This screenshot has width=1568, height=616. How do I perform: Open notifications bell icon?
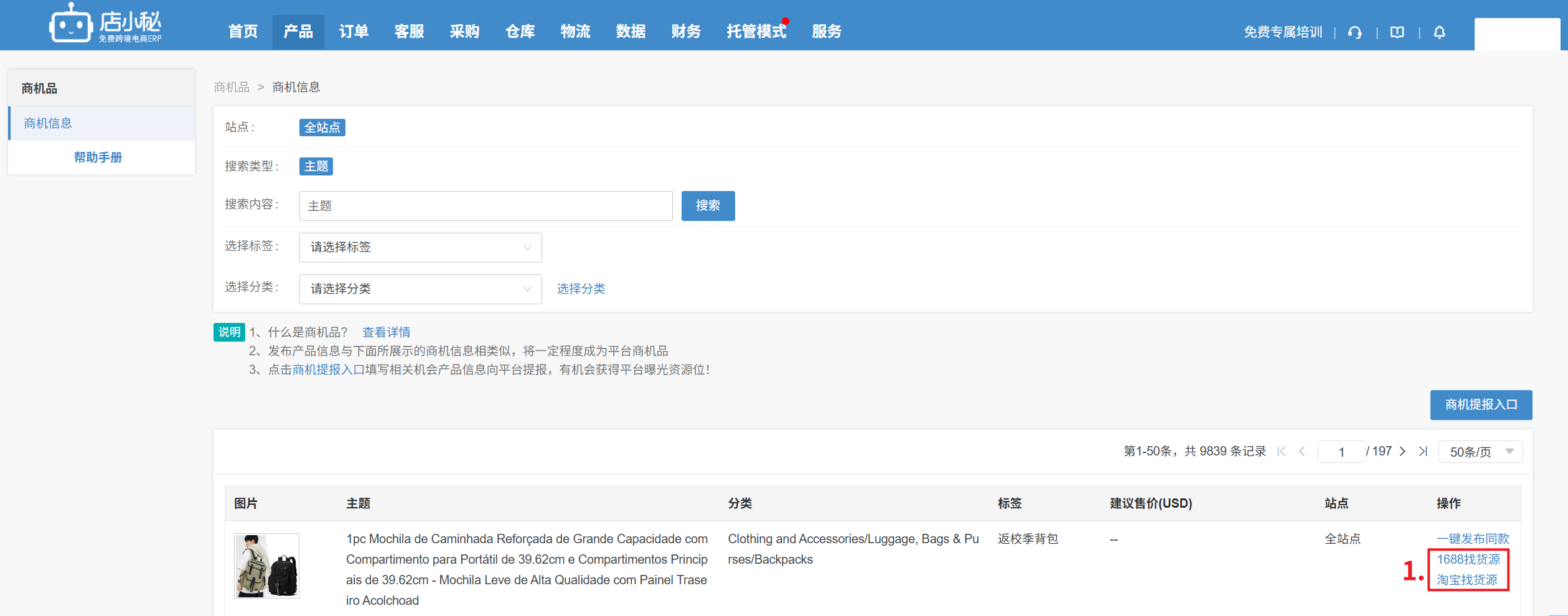click(1439, 32)
